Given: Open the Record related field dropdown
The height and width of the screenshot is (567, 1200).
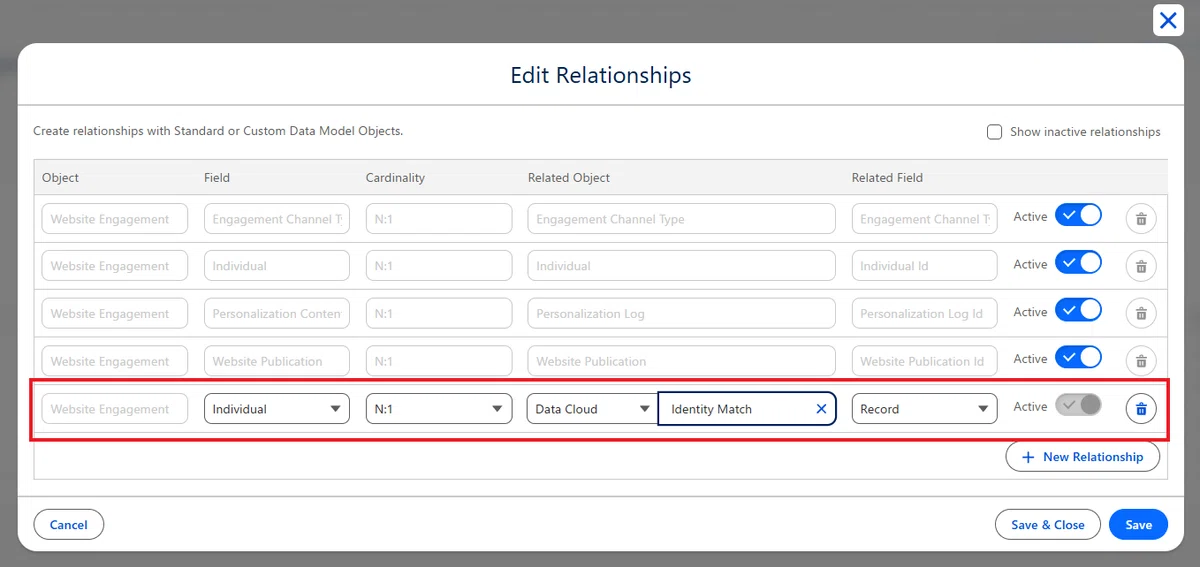Looking at the screenshot, I should (925, 409).
